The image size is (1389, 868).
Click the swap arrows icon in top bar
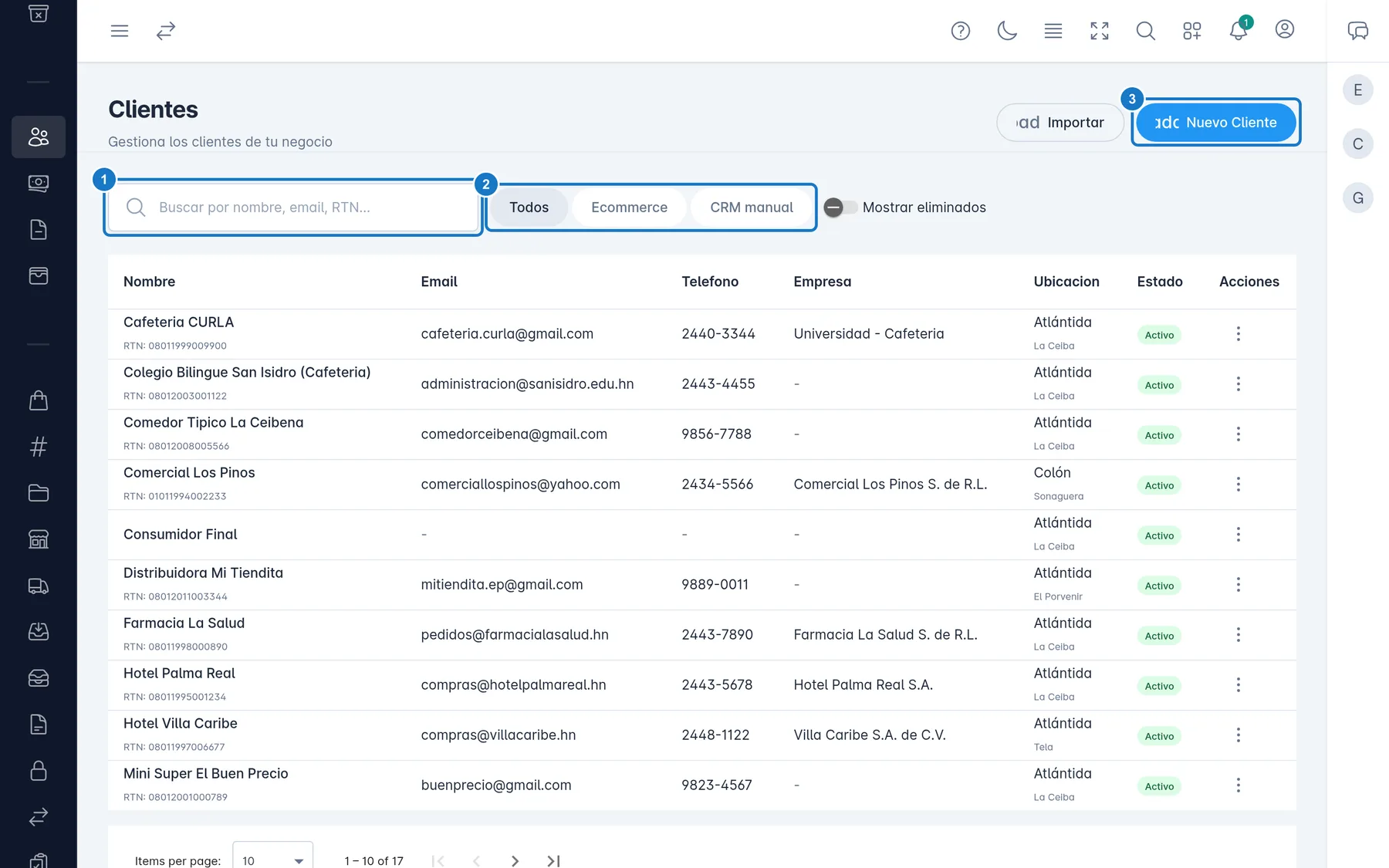166,31
